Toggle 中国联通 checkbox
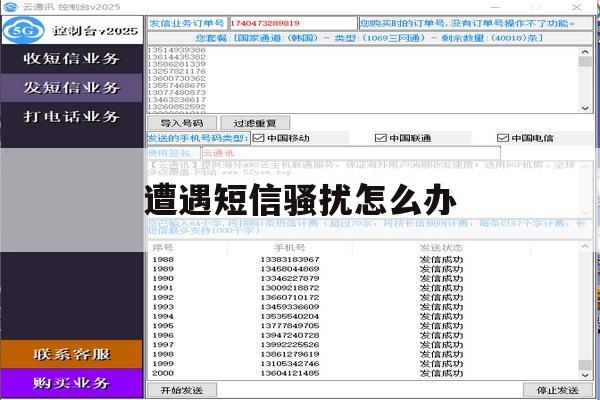 point(380,138)
